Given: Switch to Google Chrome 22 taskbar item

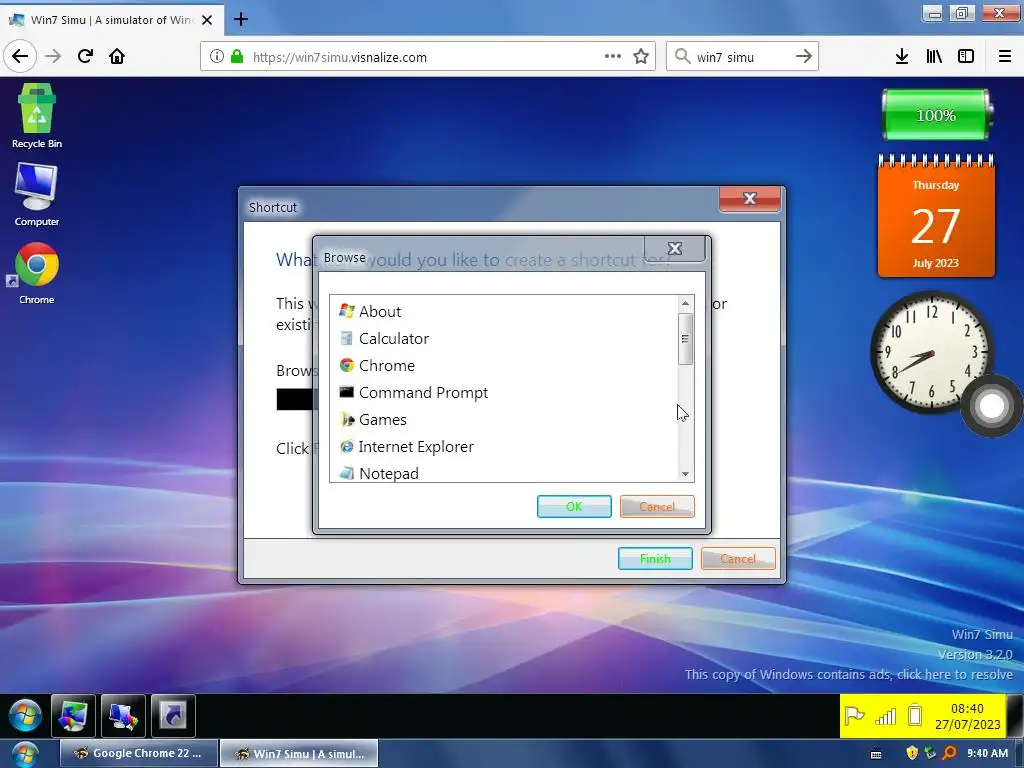Looking at the screenshot, I should pos(138,753).
